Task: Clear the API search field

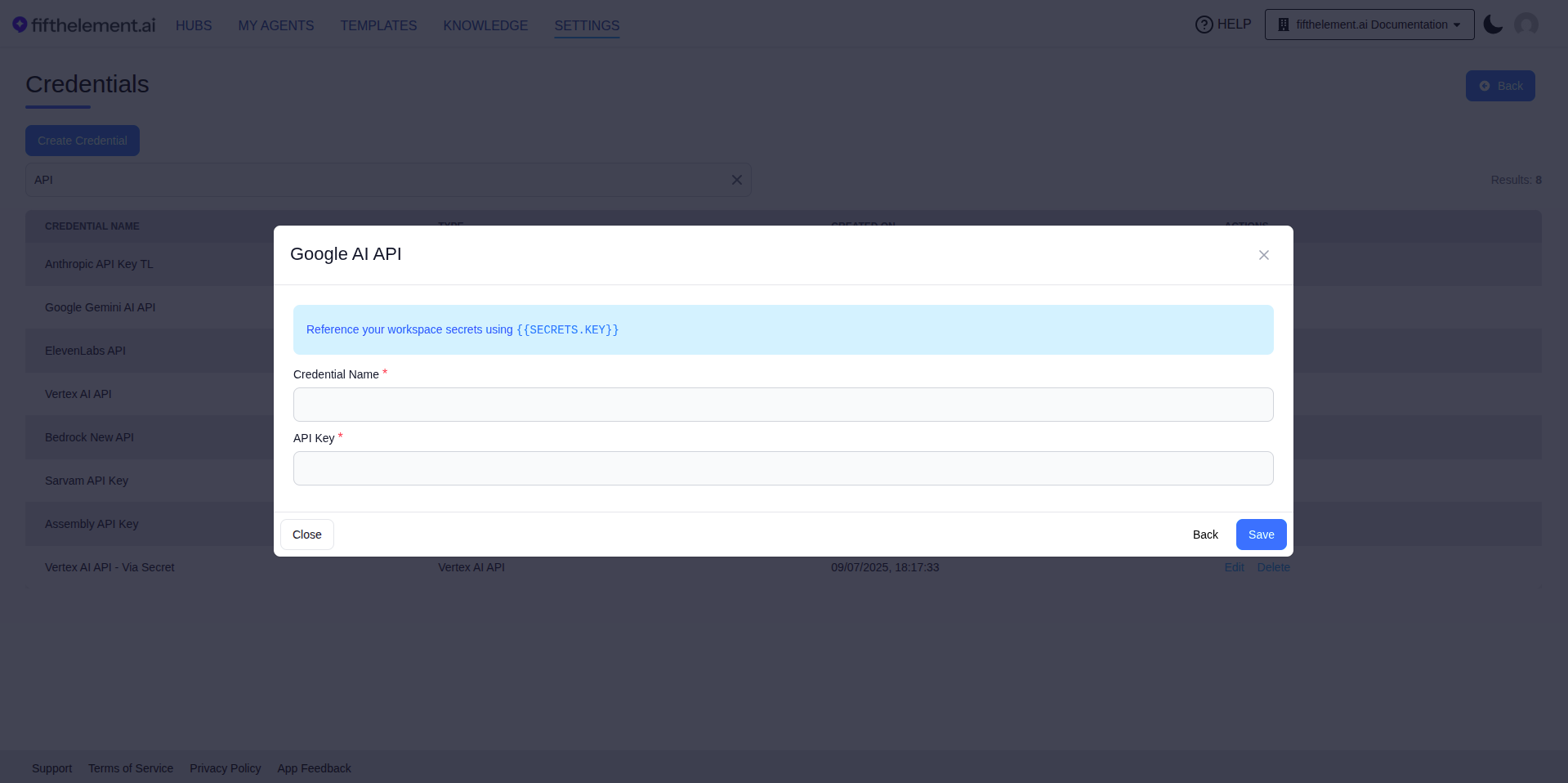Action: pos(736,180)
